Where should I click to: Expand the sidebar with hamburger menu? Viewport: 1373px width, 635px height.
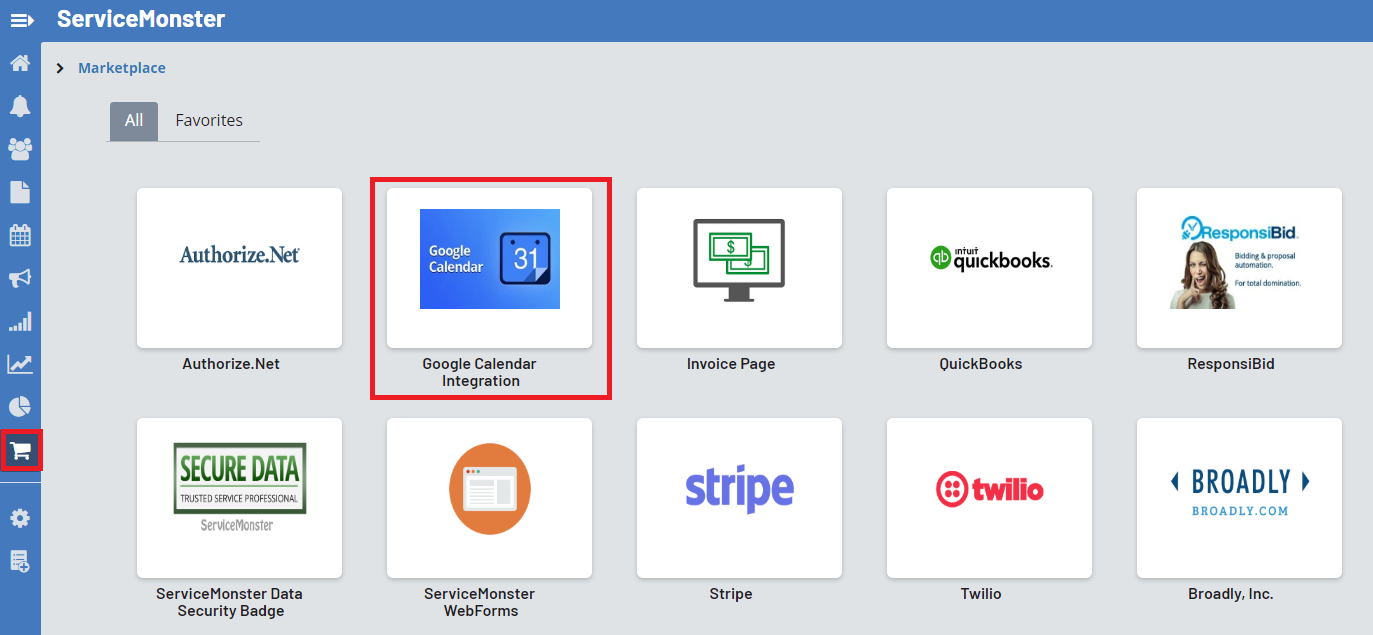click(x=21, y=20)
